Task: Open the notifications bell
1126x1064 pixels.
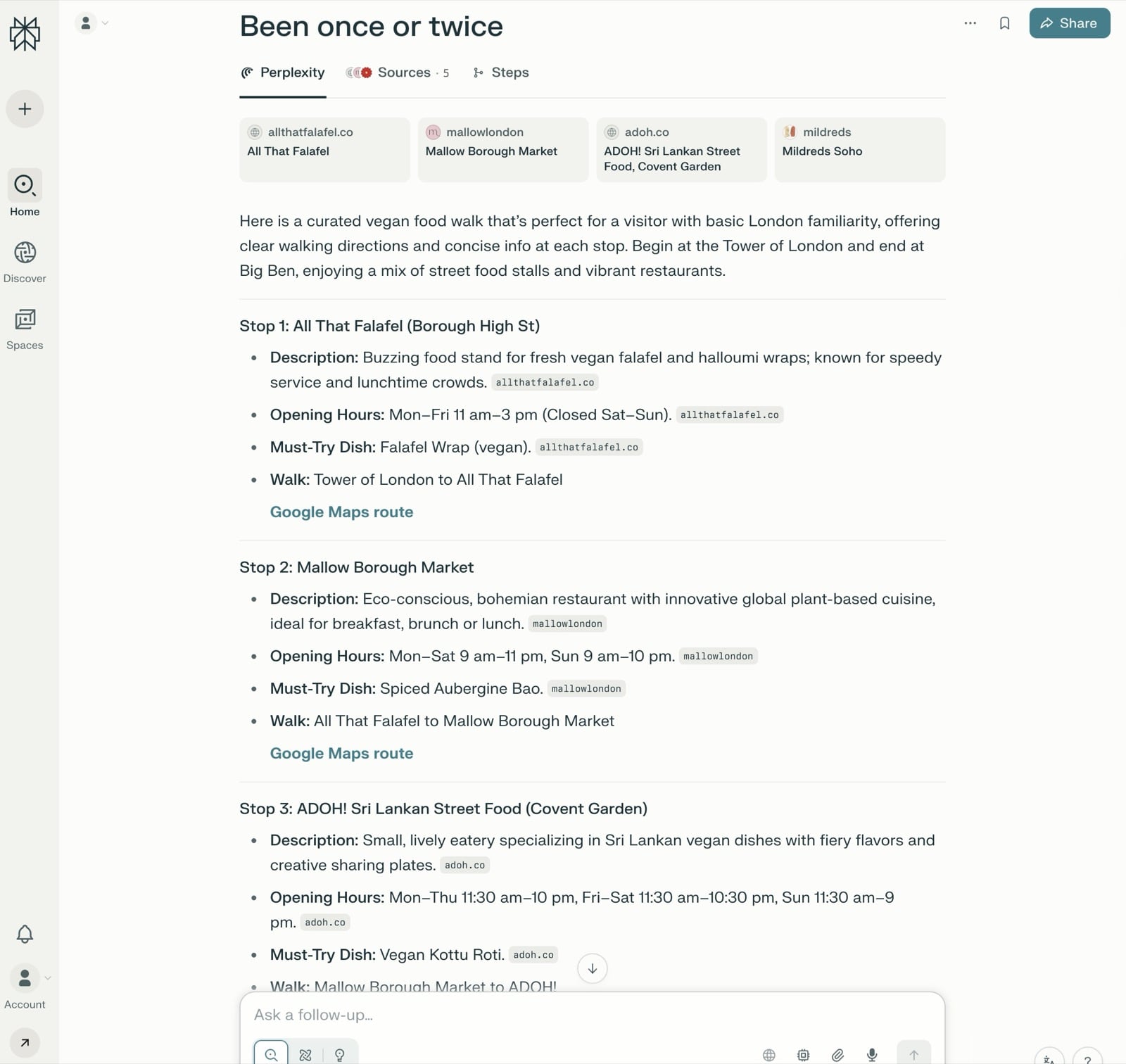Action: point(25,934)
